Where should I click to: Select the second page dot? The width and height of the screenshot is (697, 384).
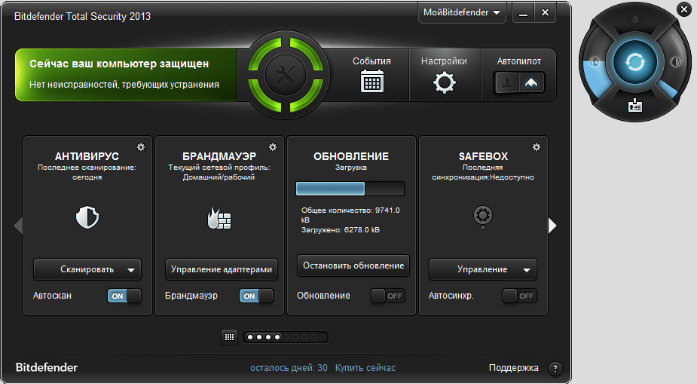(x=259, y=337)
